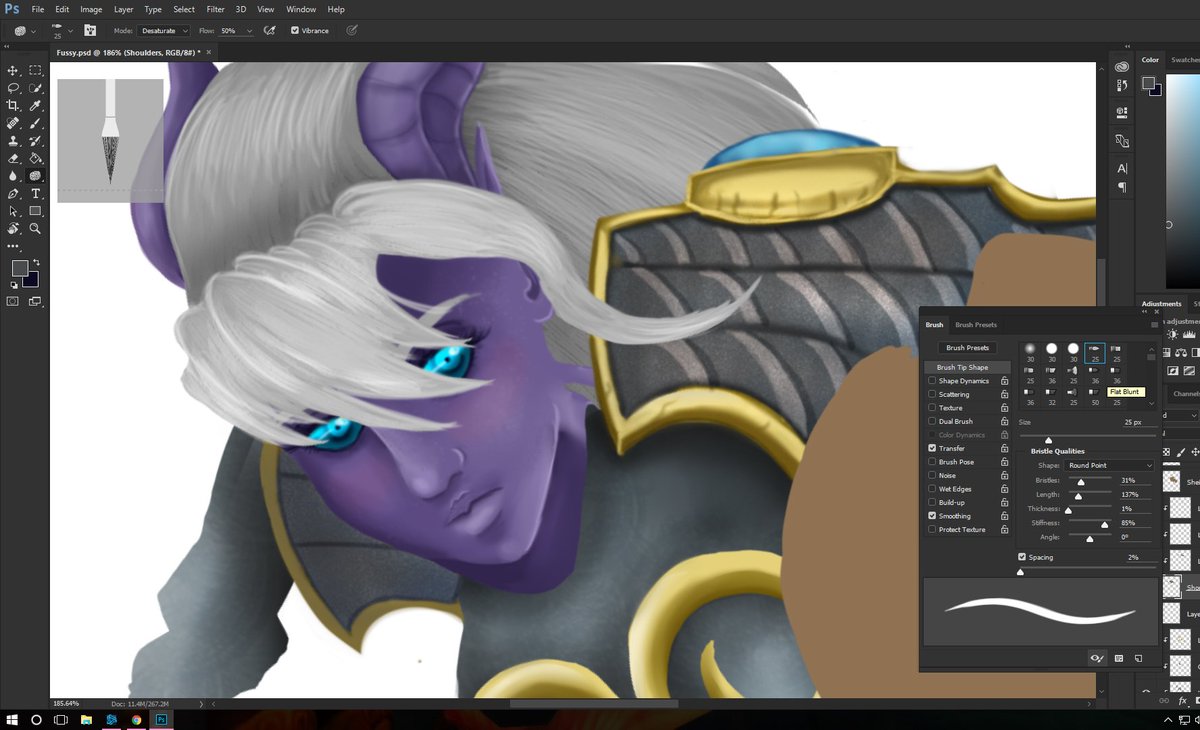Select the Hand tool

click(x=13, y=228)
